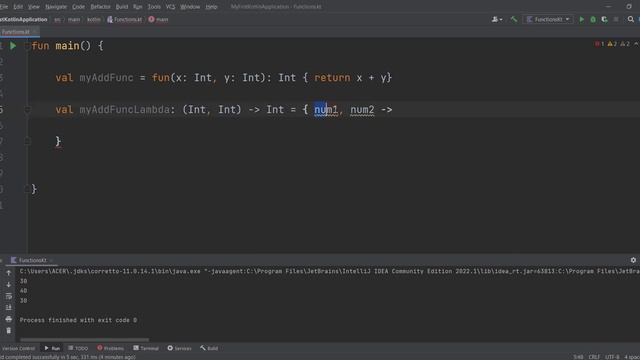Click the horizontal scrollbar in the Run console
The image size is (640, 360).
tap(84, 340)
